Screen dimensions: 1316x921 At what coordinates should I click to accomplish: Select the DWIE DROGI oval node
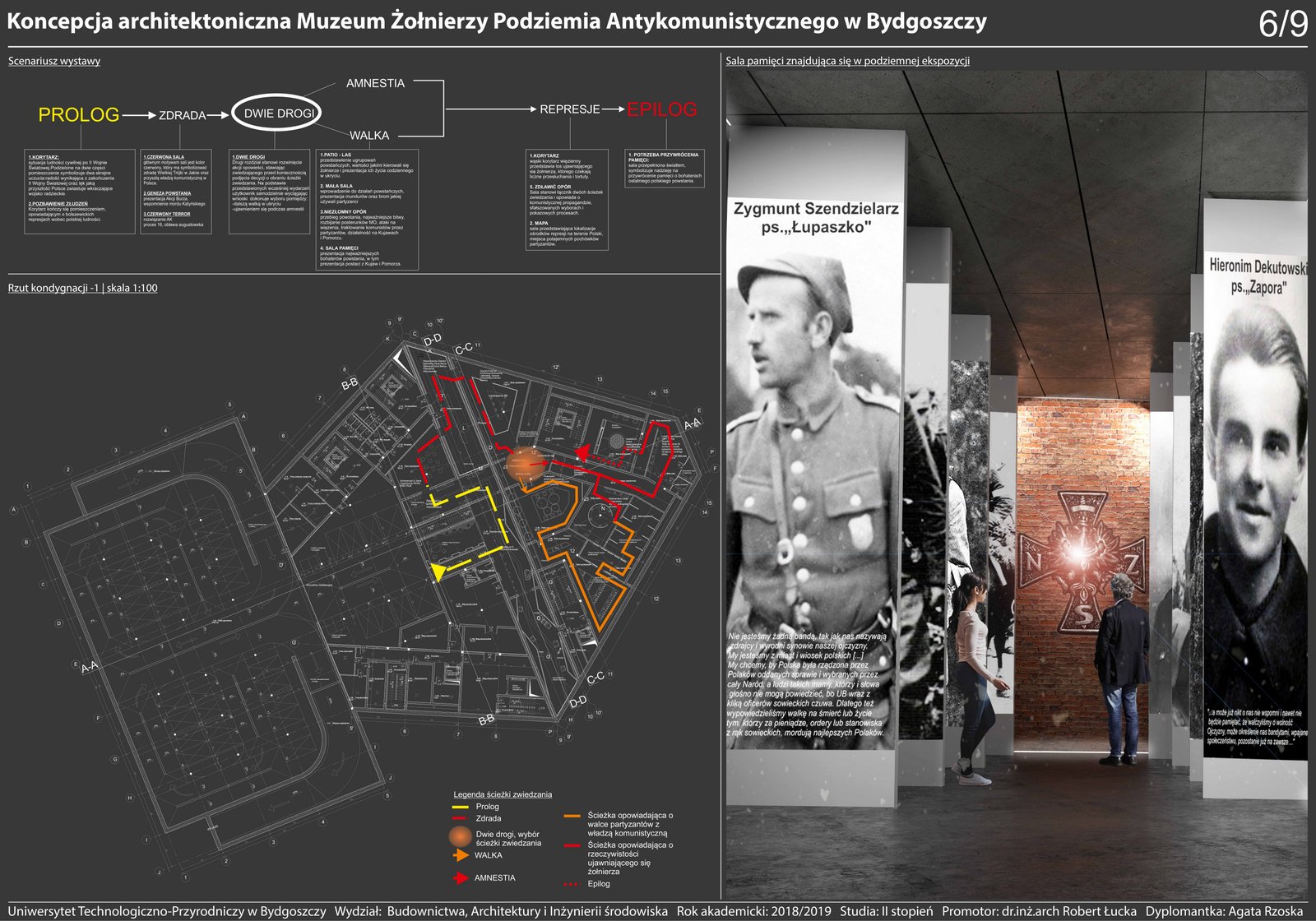(276, 113)
